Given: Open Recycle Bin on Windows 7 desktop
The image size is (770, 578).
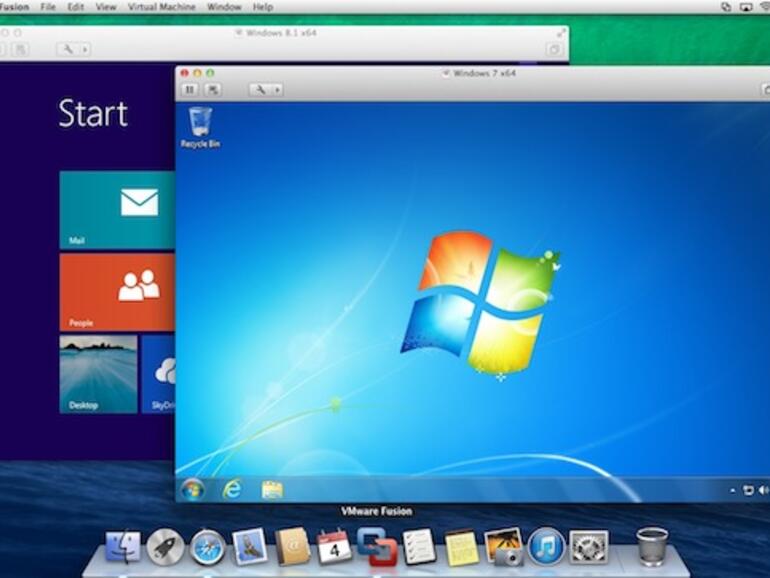Looking at the screenshot, I should point(200,128).
